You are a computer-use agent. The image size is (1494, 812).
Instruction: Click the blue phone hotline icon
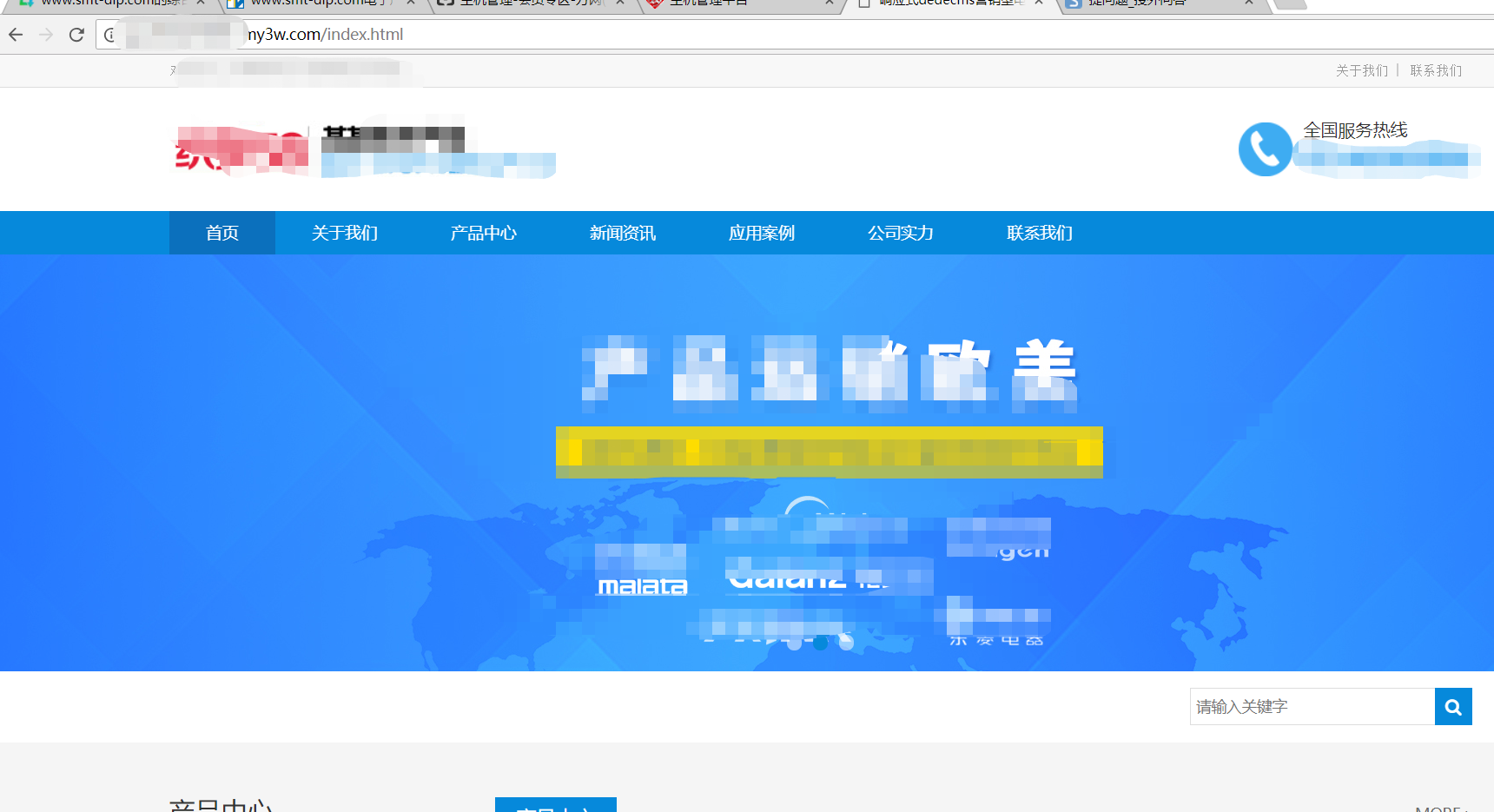click(1265, 149)
